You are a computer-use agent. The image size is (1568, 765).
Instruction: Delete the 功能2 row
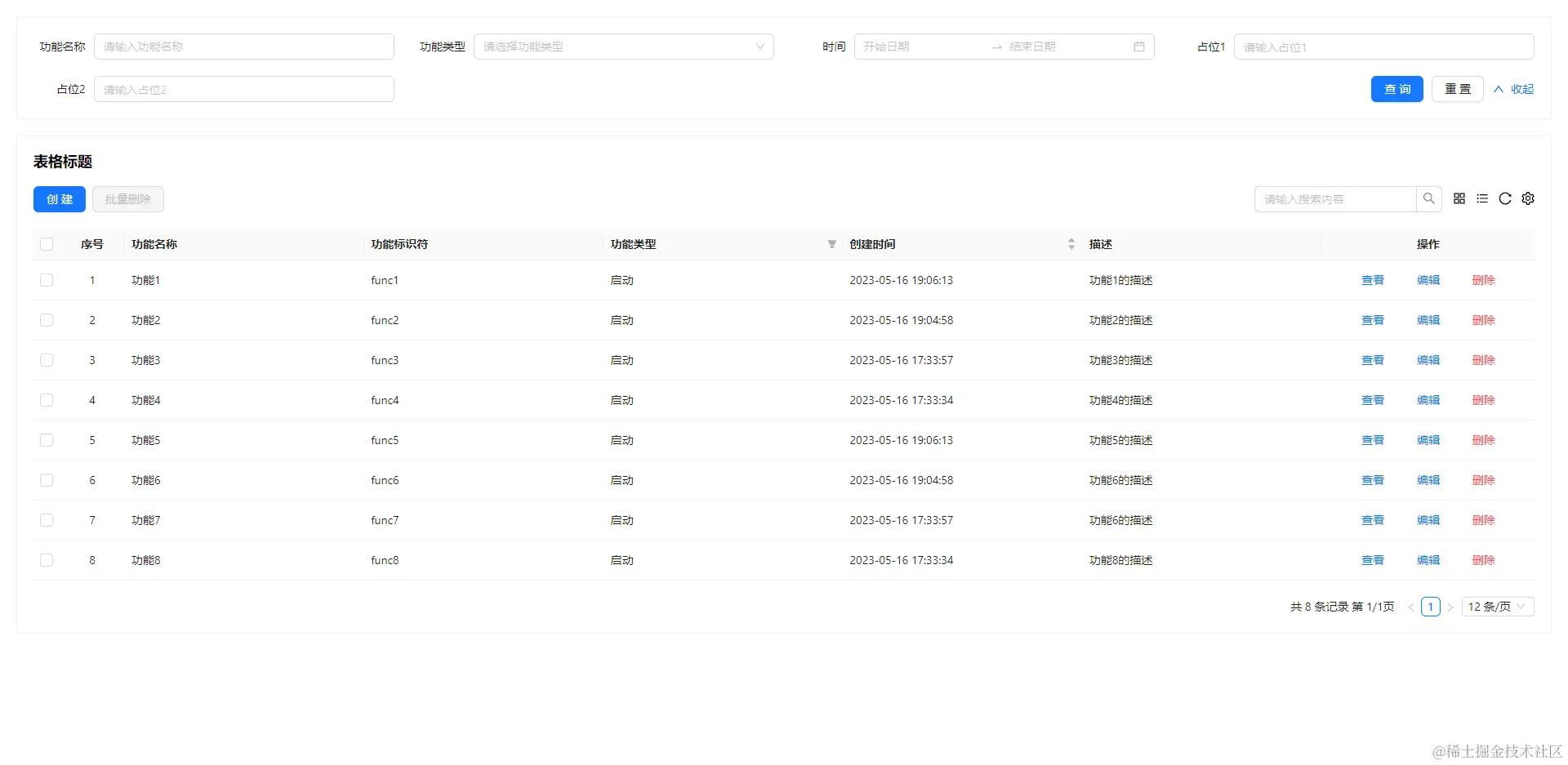(1484, 320)
